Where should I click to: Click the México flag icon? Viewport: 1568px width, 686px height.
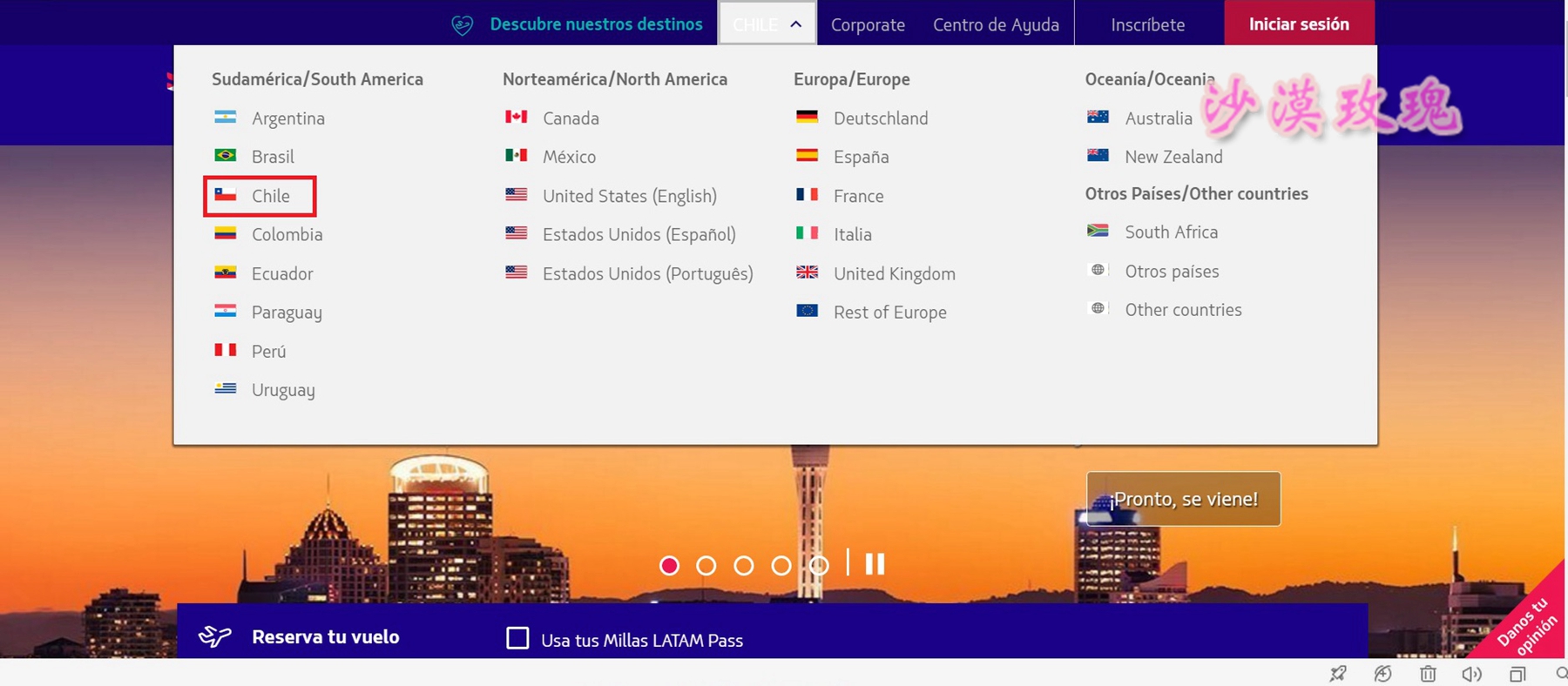[517, 155]
